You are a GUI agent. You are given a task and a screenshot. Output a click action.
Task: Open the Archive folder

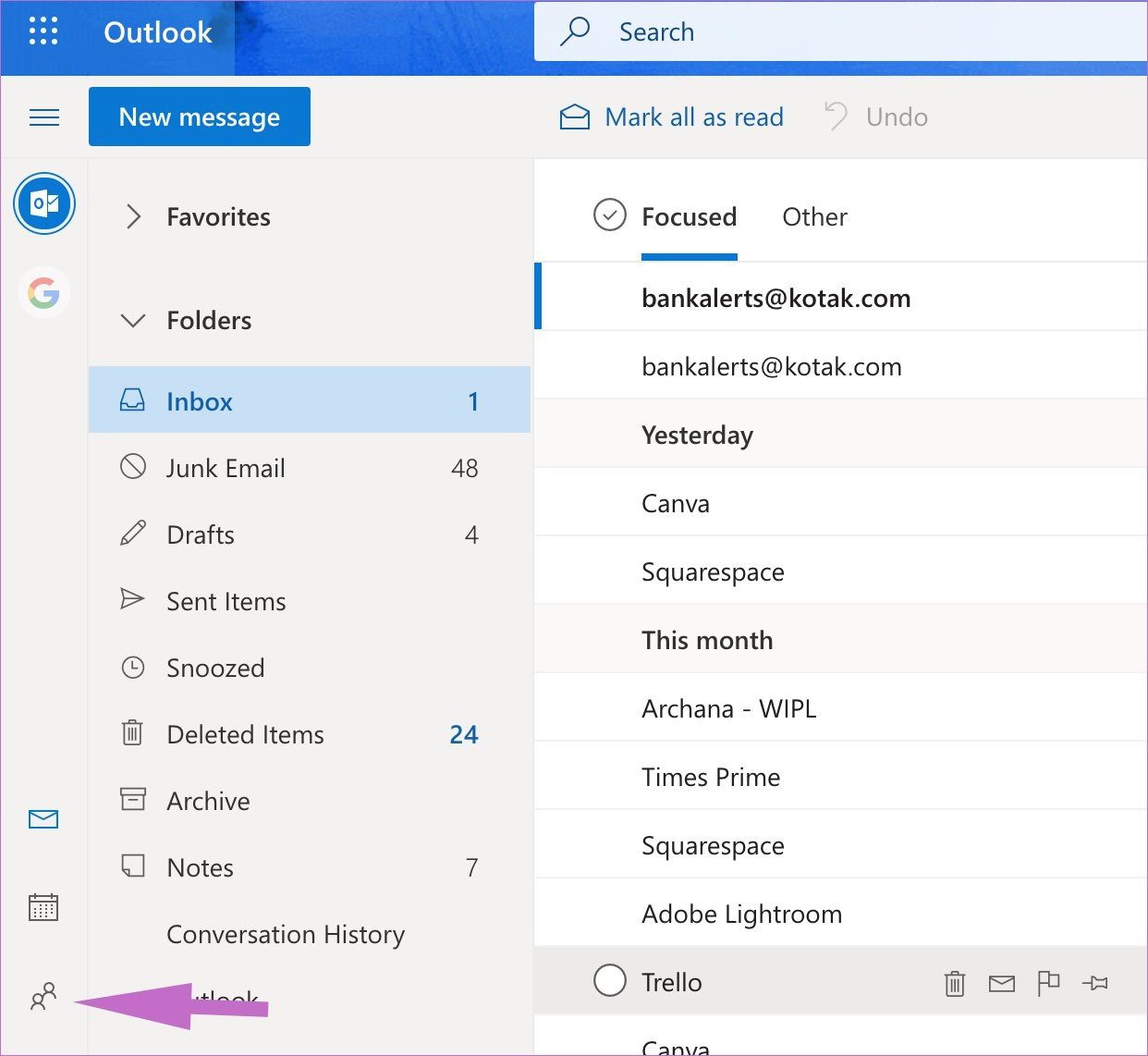pos(310,801)
